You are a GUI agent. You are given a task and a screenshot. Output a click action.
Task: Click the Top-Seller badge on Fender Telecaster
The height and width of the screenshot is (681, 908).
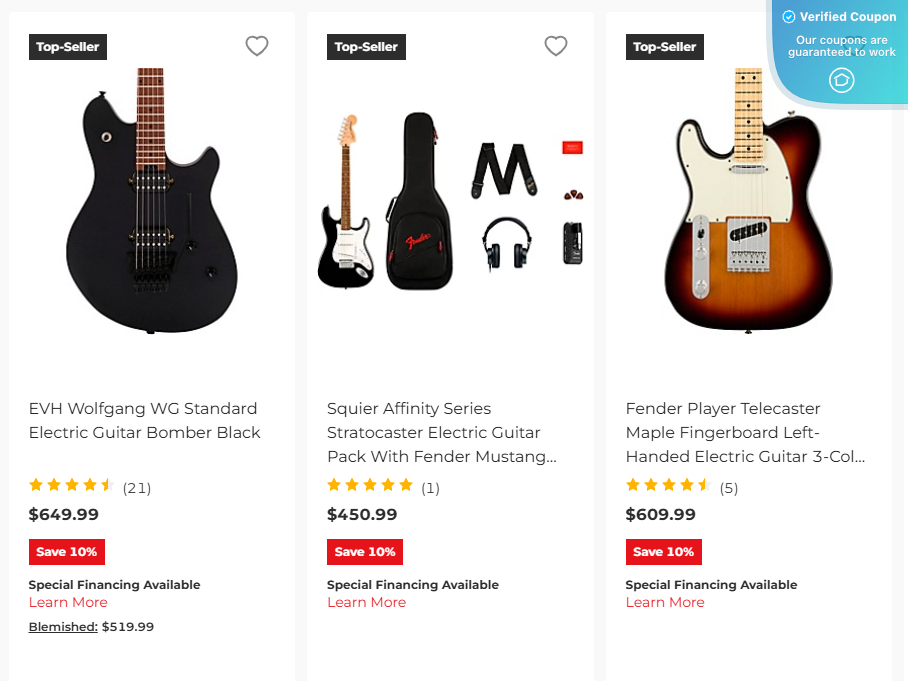click(664, 46)
